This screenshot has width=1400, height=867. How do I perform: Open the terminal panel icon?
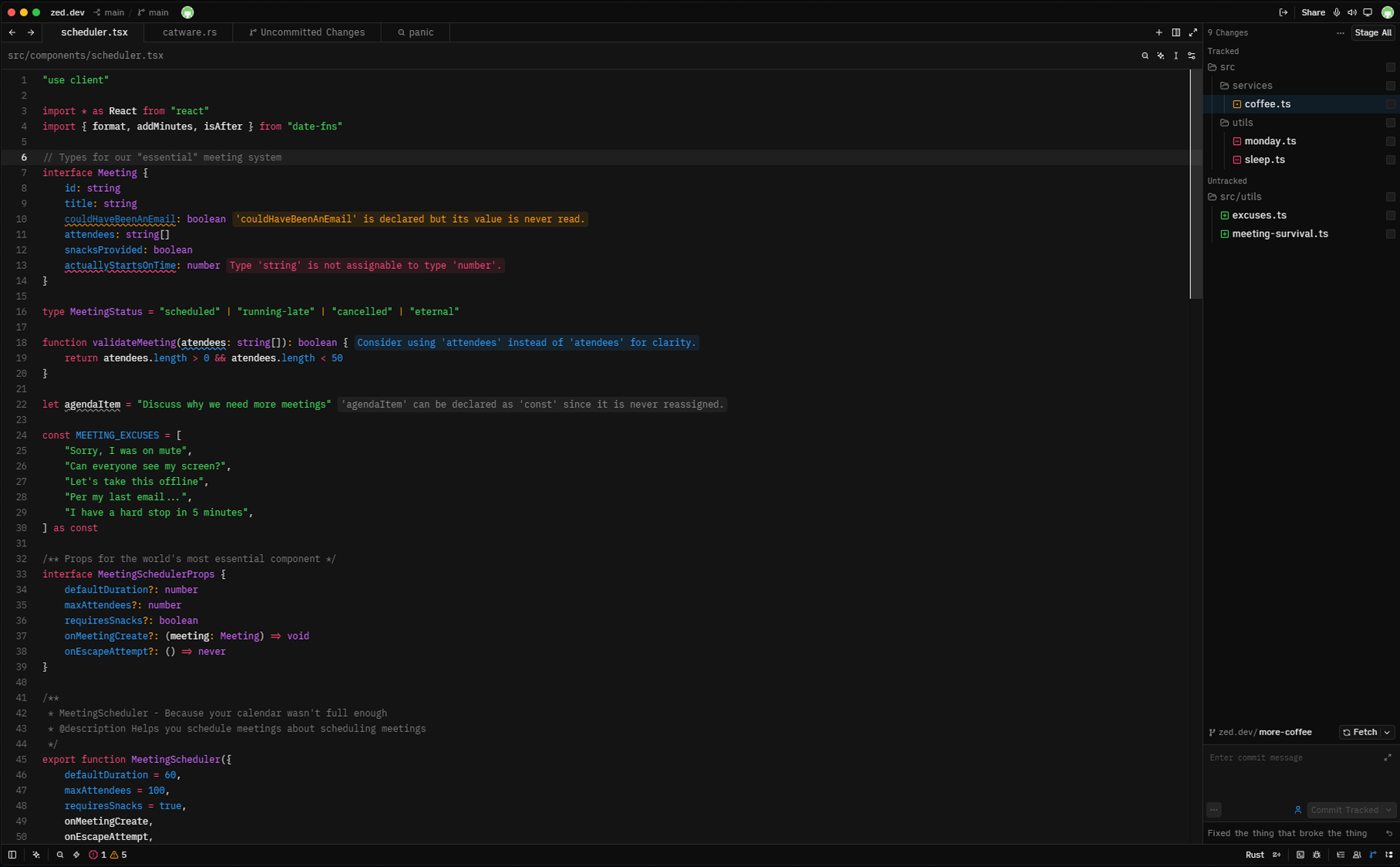tap(1301, 855)
